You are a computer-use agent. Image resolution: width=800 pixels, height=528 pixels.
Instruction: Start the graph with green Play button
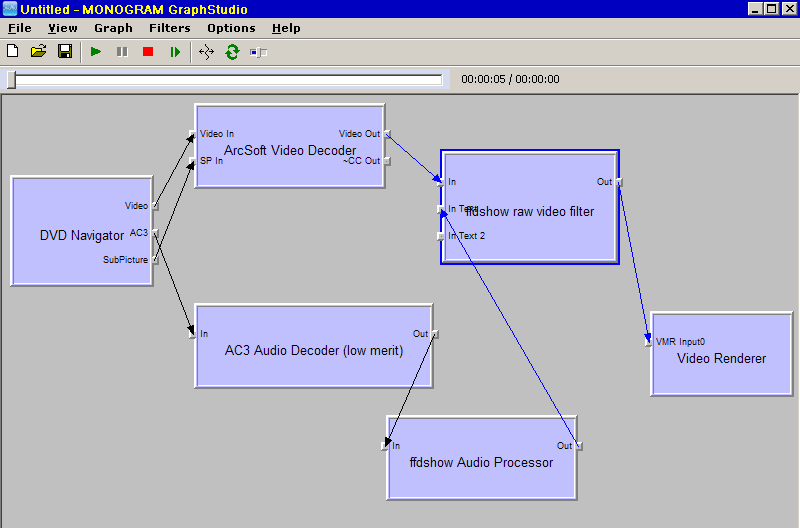(95, 52)
